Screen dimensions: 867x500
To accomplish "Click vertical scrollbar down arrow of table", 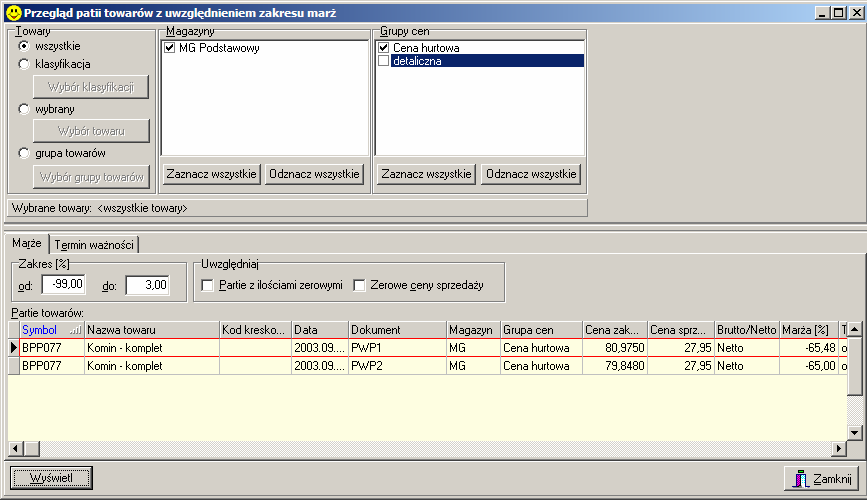I will 855,433.
